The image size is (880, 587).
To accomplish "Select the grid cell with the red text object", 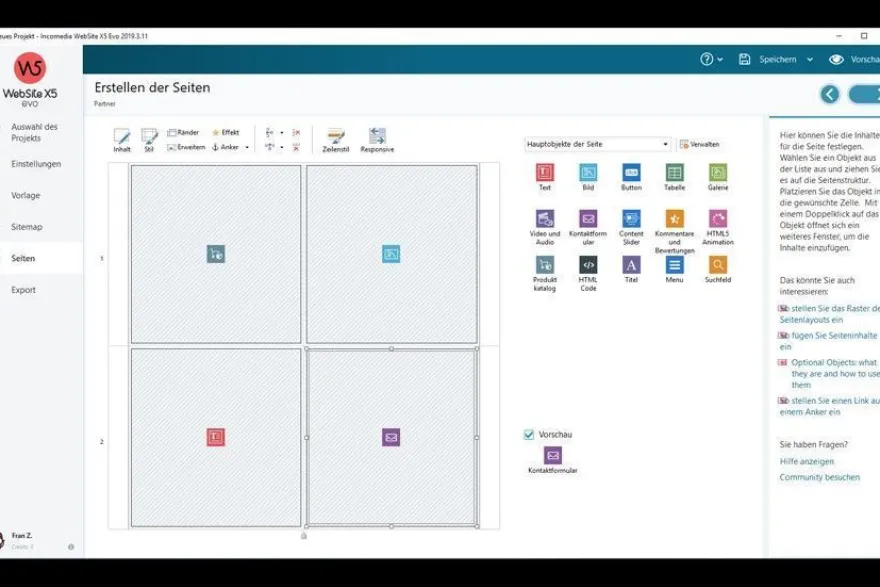I will pos(216,437).
